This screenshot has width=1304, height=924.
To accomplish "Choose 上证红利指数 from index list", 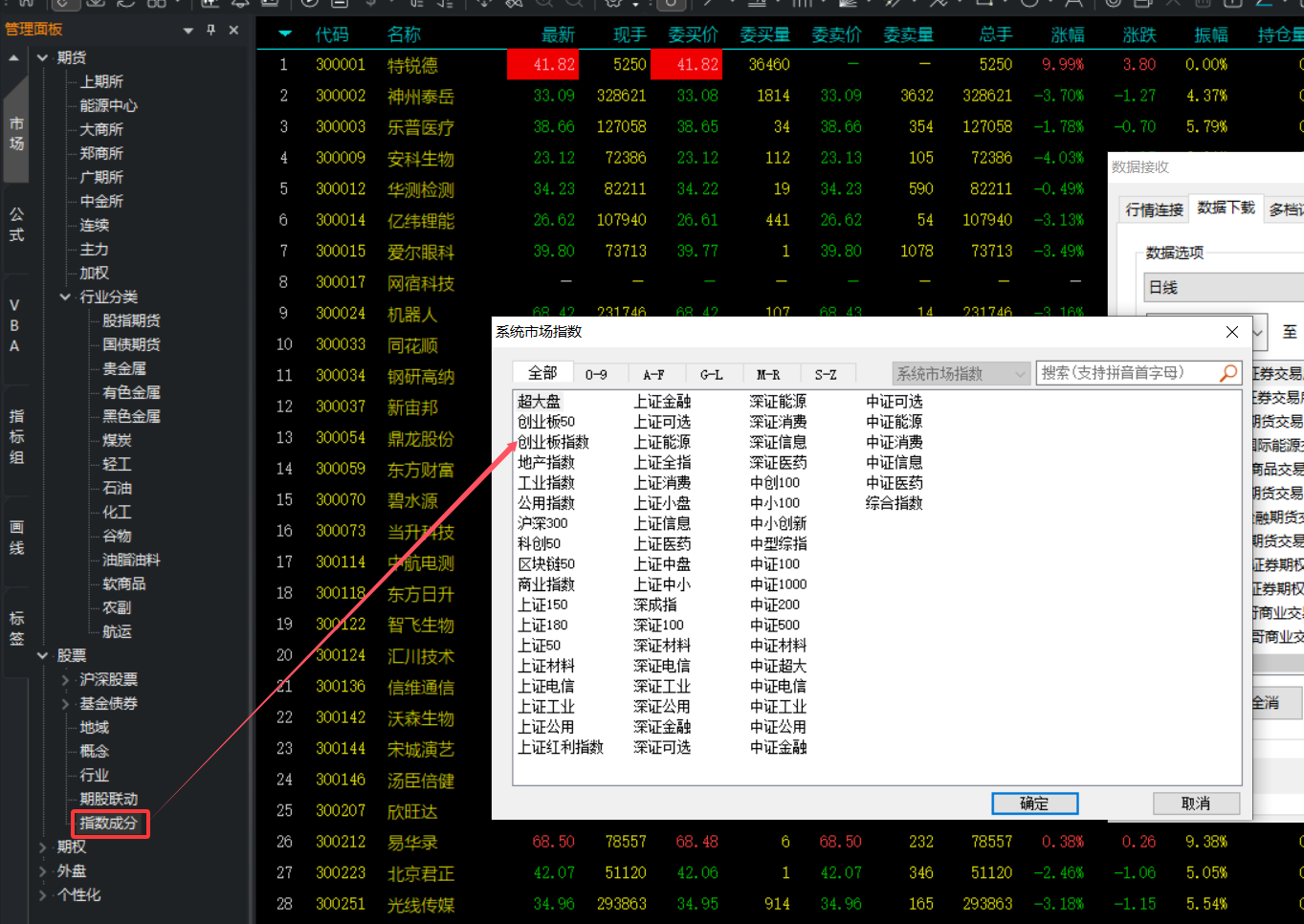I will point(561,747).
